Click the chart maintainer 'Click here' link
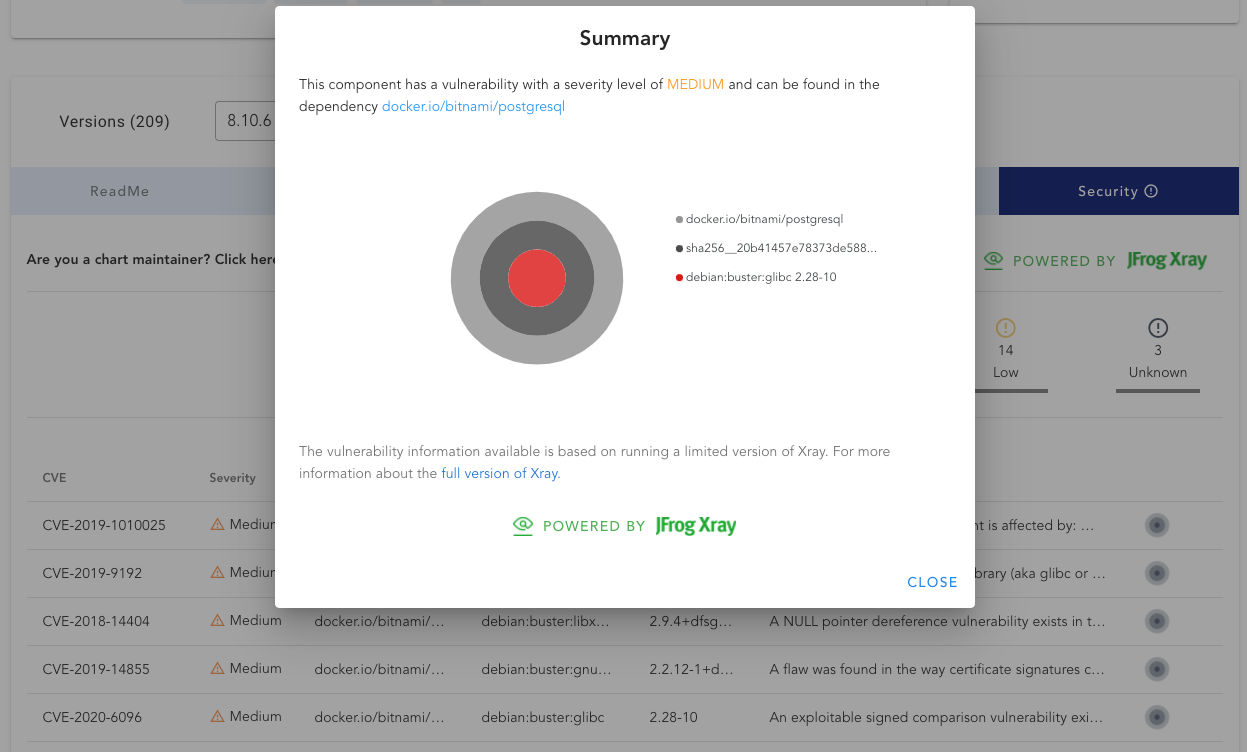Image resolution: width=1247 pixels, height=752 pixels. 245,259
